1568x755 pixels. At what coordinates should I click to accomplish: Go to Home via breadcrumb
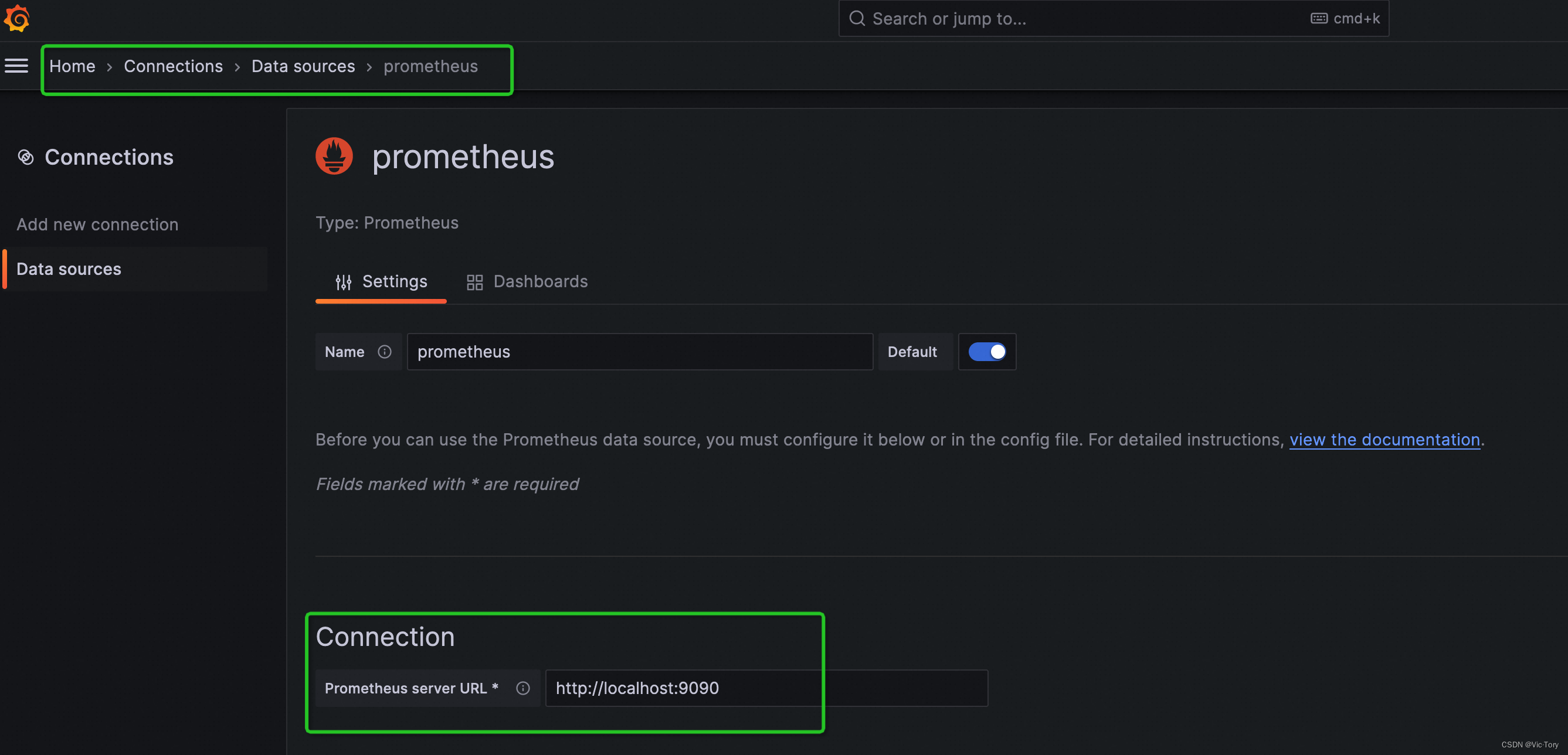73,66
